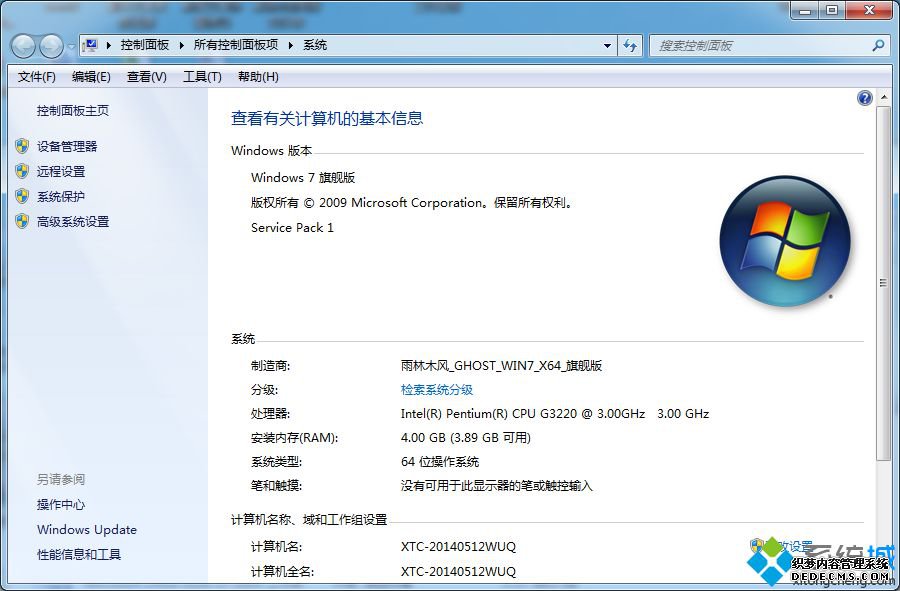
Task: Click the Windows 7 旗舰版 edition text
Action: pos(303,178)
